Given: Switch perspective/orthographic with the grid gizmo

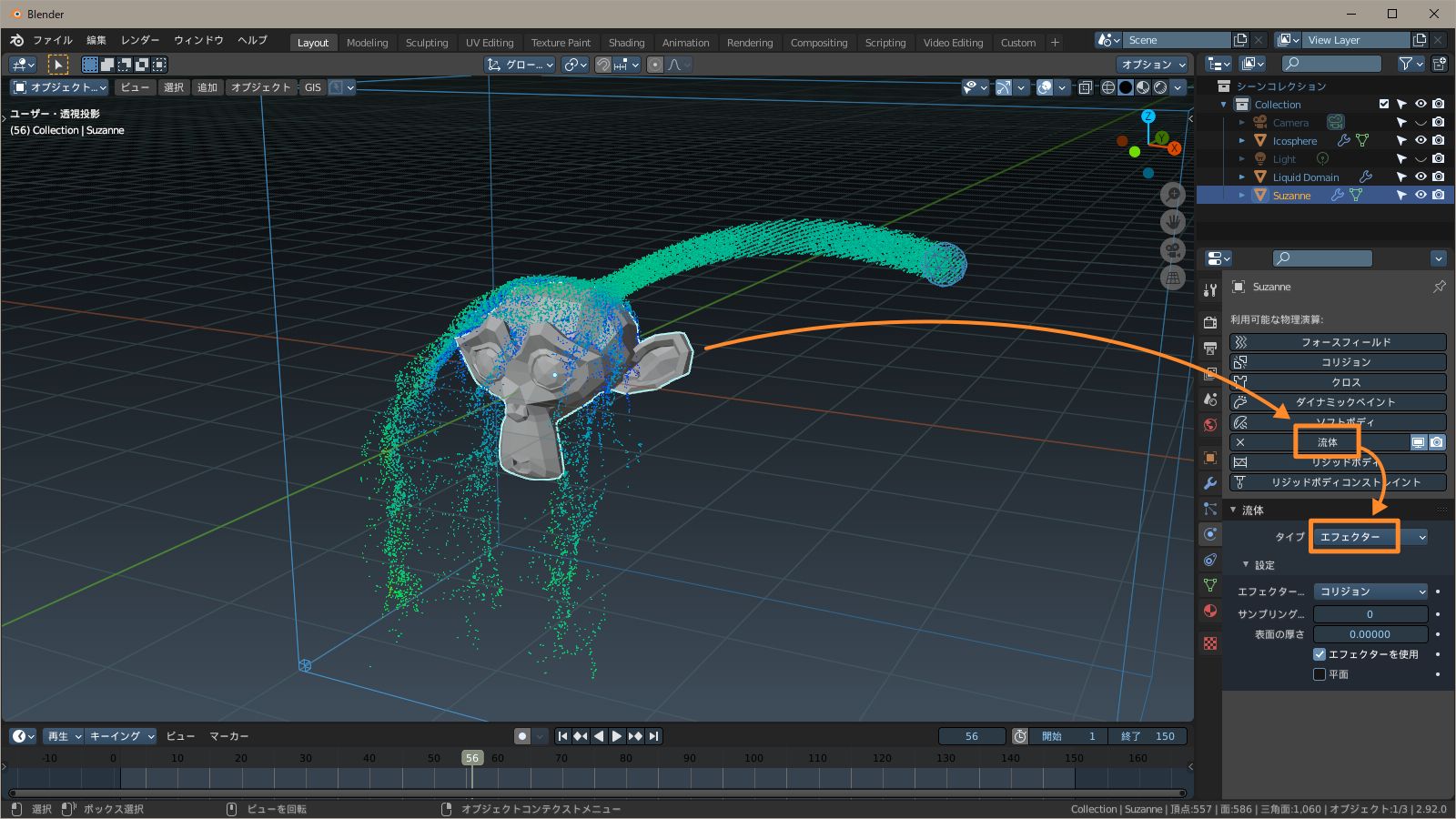Looking at the screenshot, I should [1173, 278].
